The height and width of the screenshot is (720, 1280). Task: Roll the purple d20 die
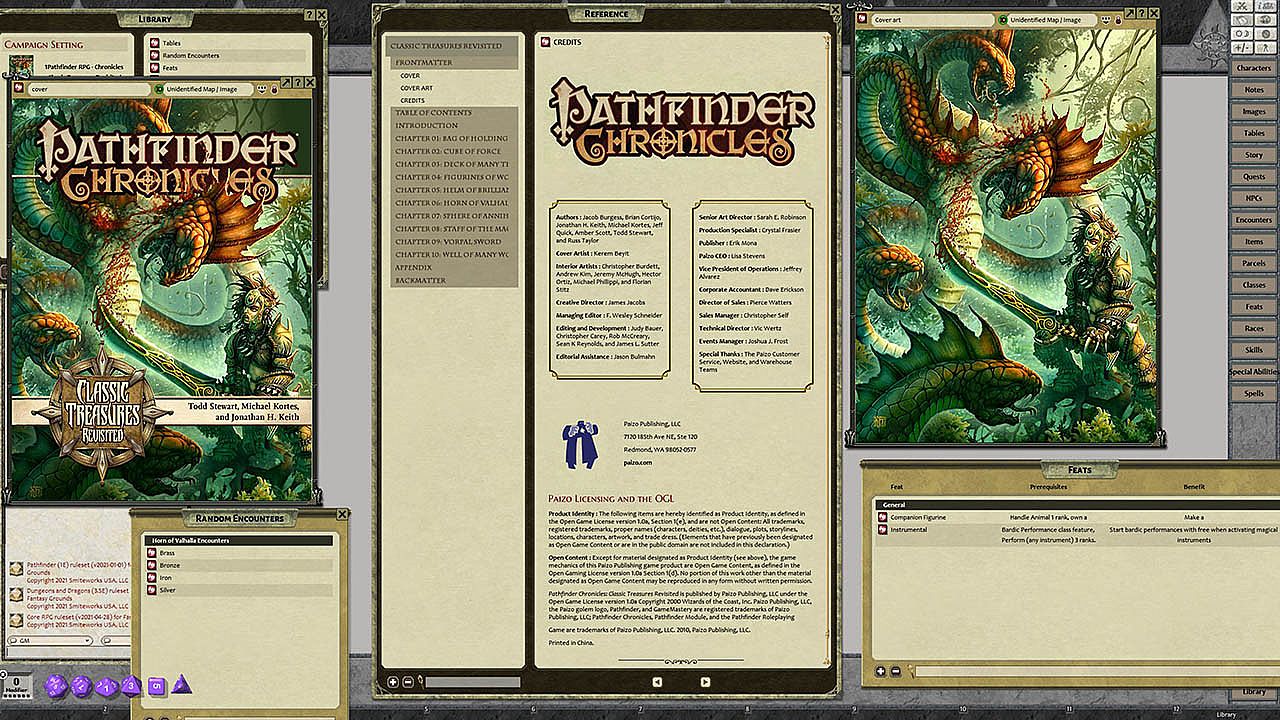point(56,685)
